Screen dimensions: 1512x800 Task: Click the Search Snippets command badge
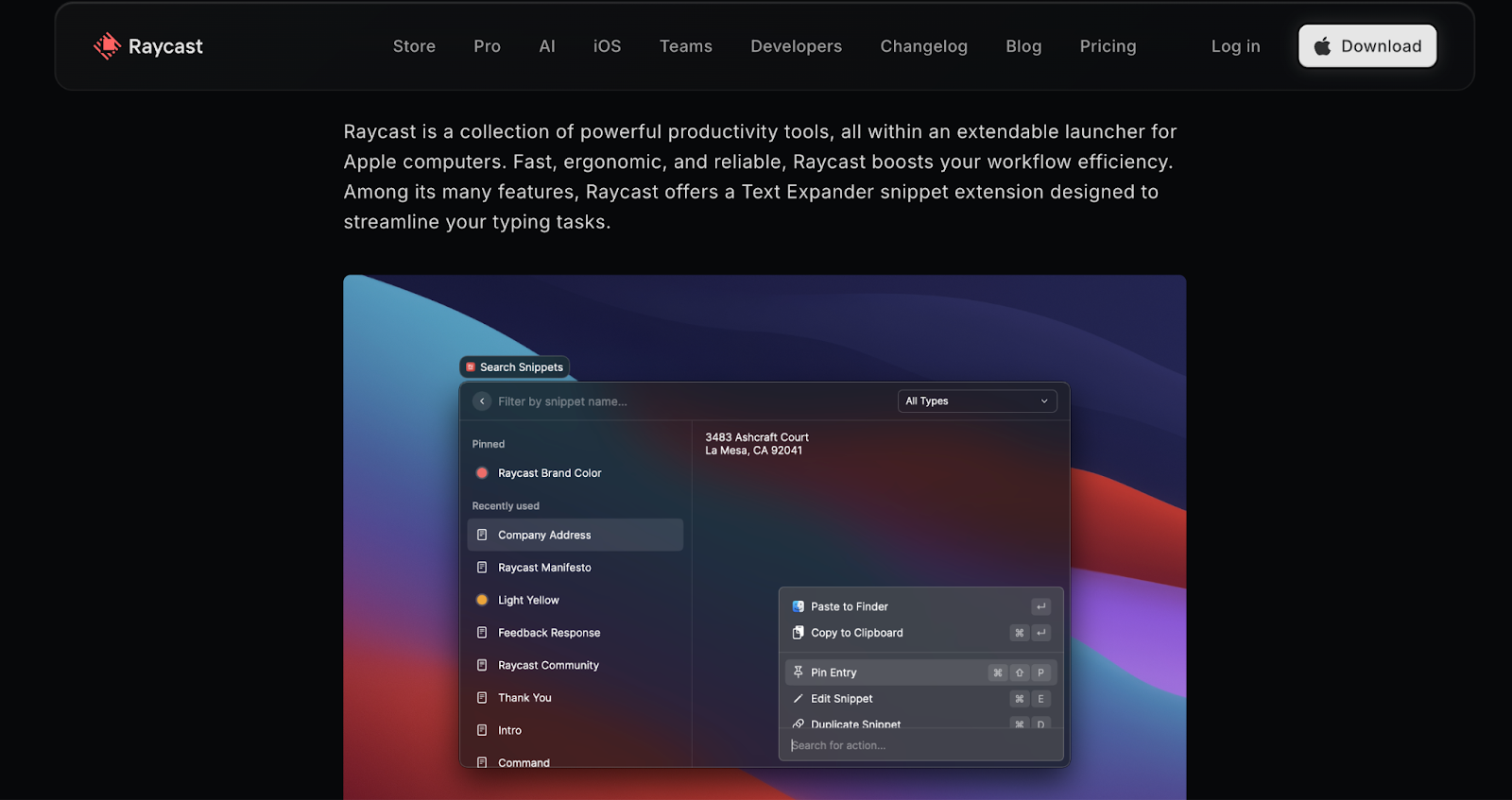[x=514, y=367]
